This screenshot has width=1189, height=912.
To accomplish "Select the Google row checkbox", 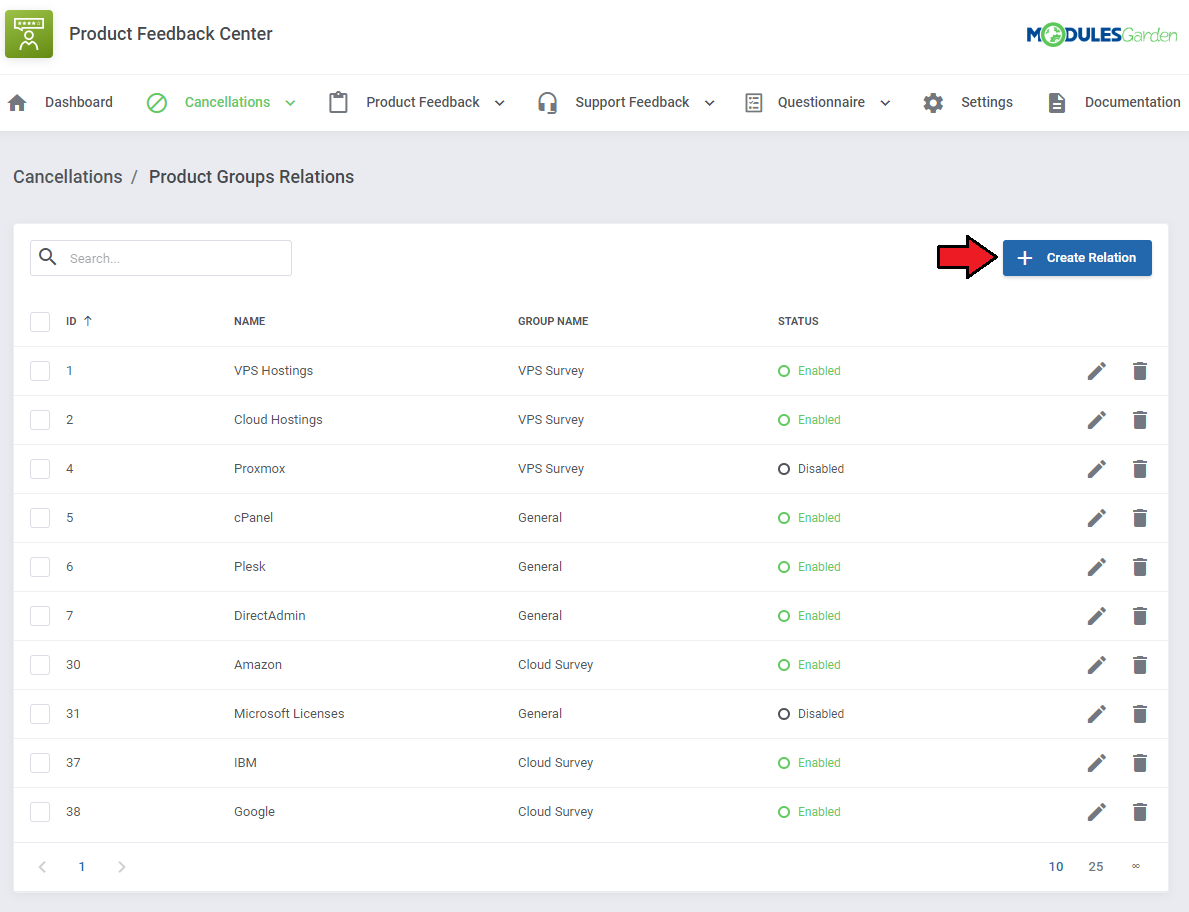I will [40, 812].
